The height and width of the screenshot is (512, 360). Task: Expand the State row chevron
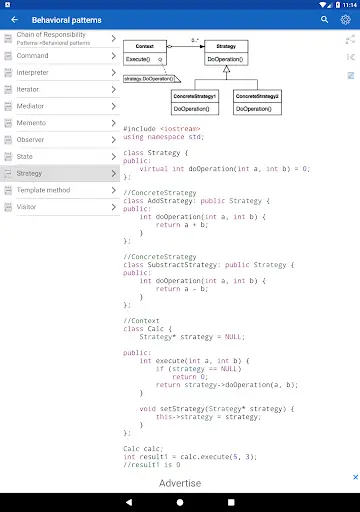click(x=114, y=156)
